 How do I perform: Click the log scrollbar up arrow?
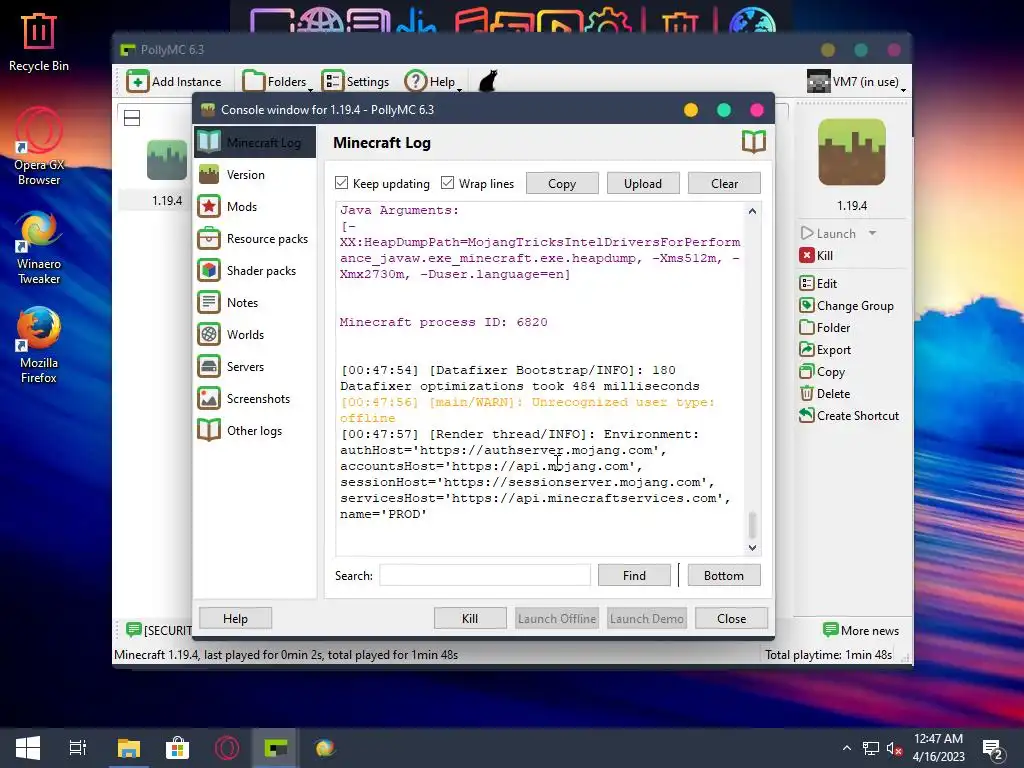752,212
